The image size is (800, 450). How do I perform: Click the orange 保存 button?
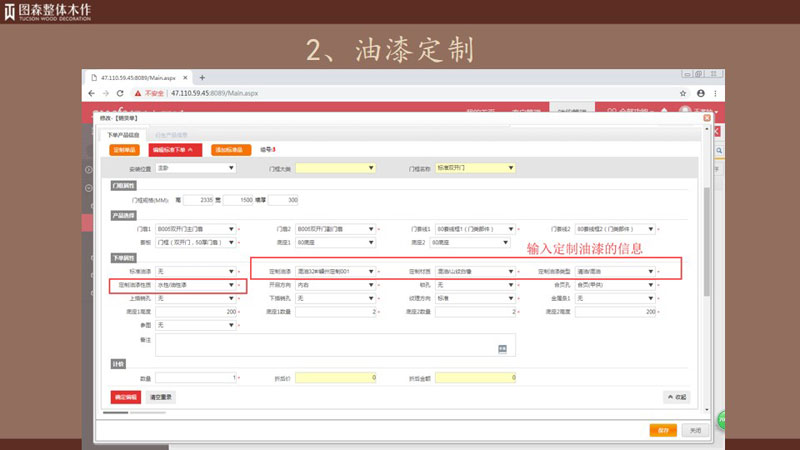pos(662,429)
